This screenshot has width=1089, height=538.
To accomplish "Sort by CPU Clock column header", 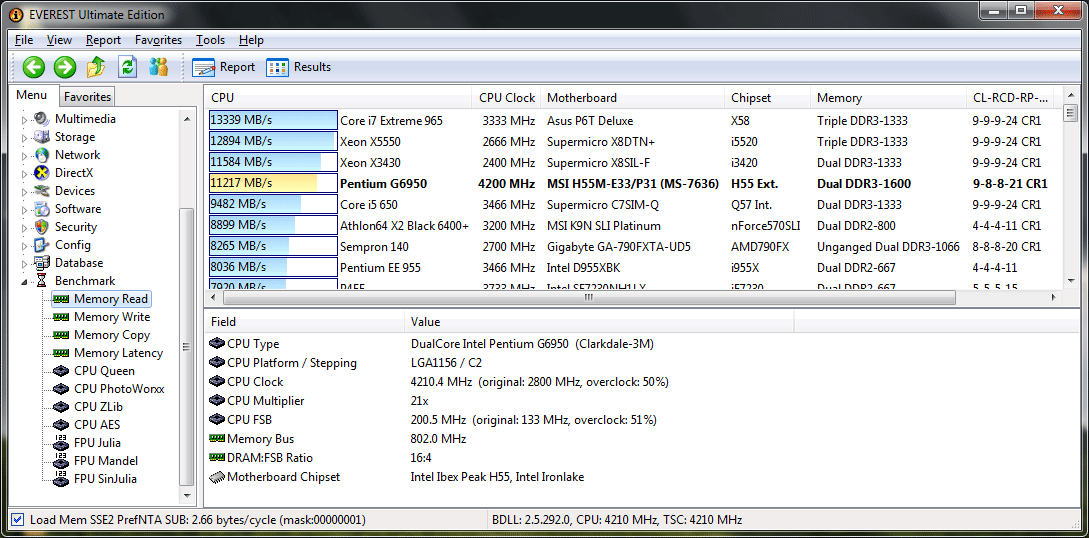I will 507,98.
